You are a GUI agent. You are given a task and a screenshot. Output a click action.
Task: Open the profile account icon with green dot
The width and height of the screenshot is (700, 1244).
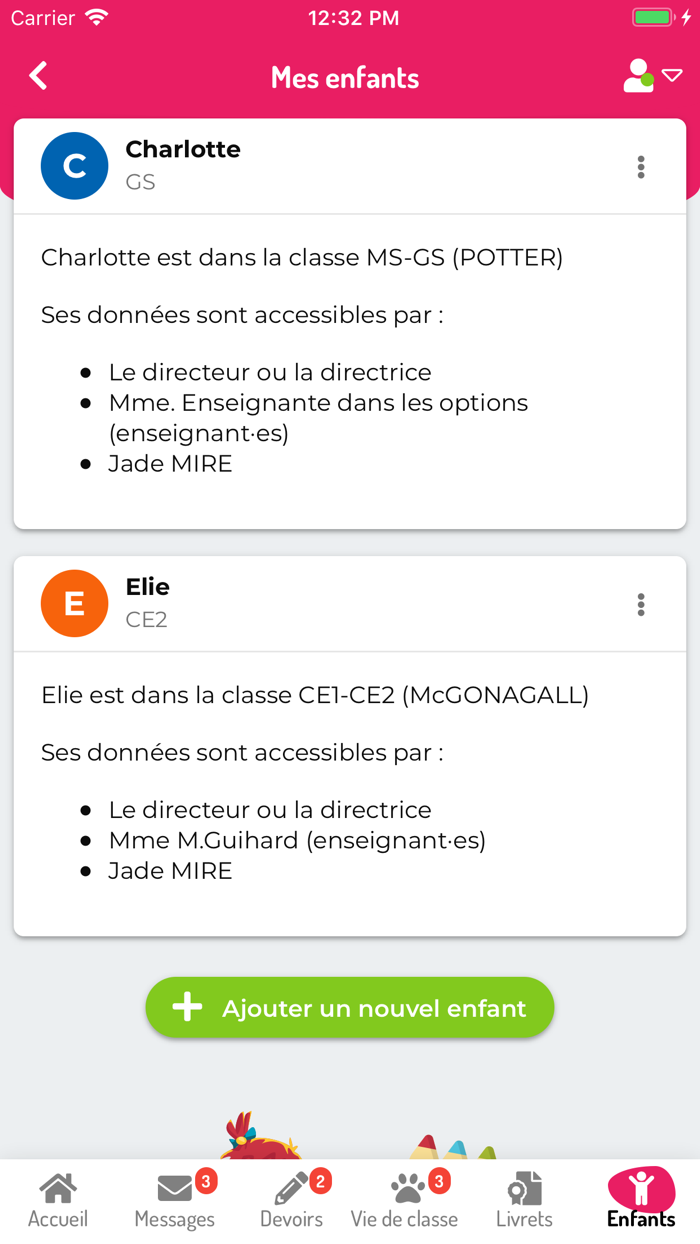(x=638, y=75)
